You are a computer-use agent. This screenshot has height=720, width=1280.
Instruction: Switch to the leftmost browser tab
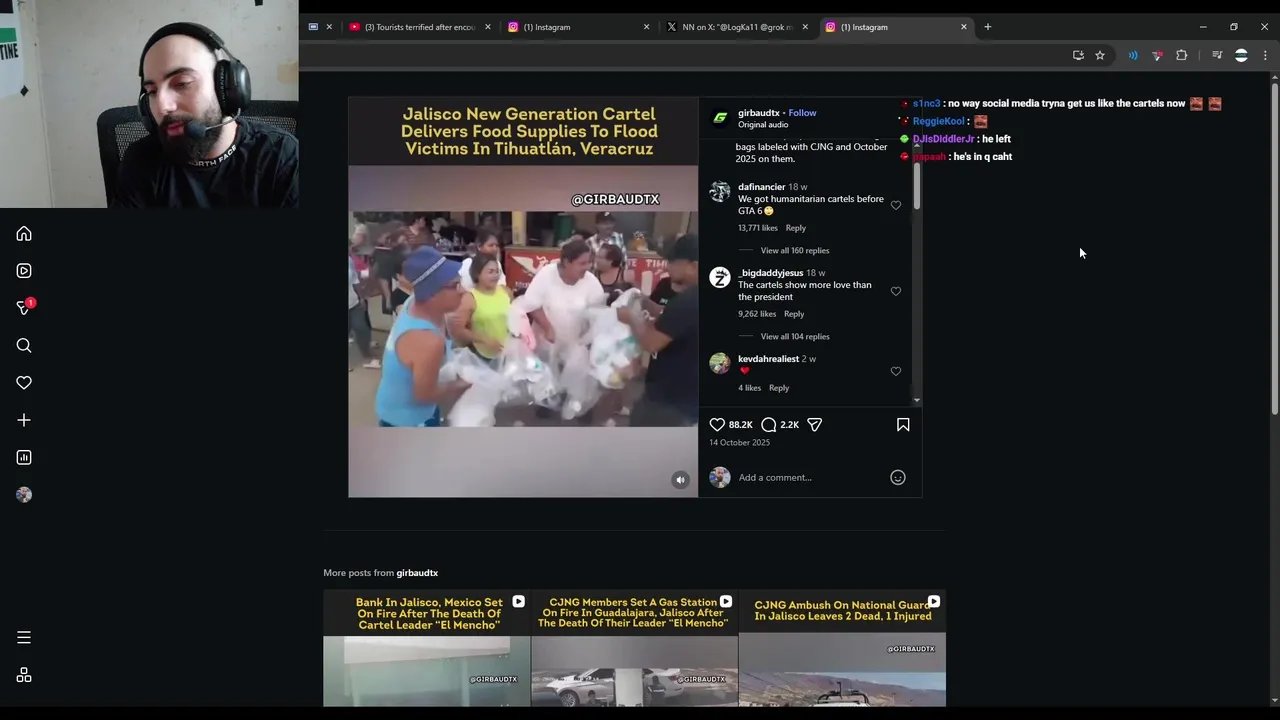[x=320, y=27]
